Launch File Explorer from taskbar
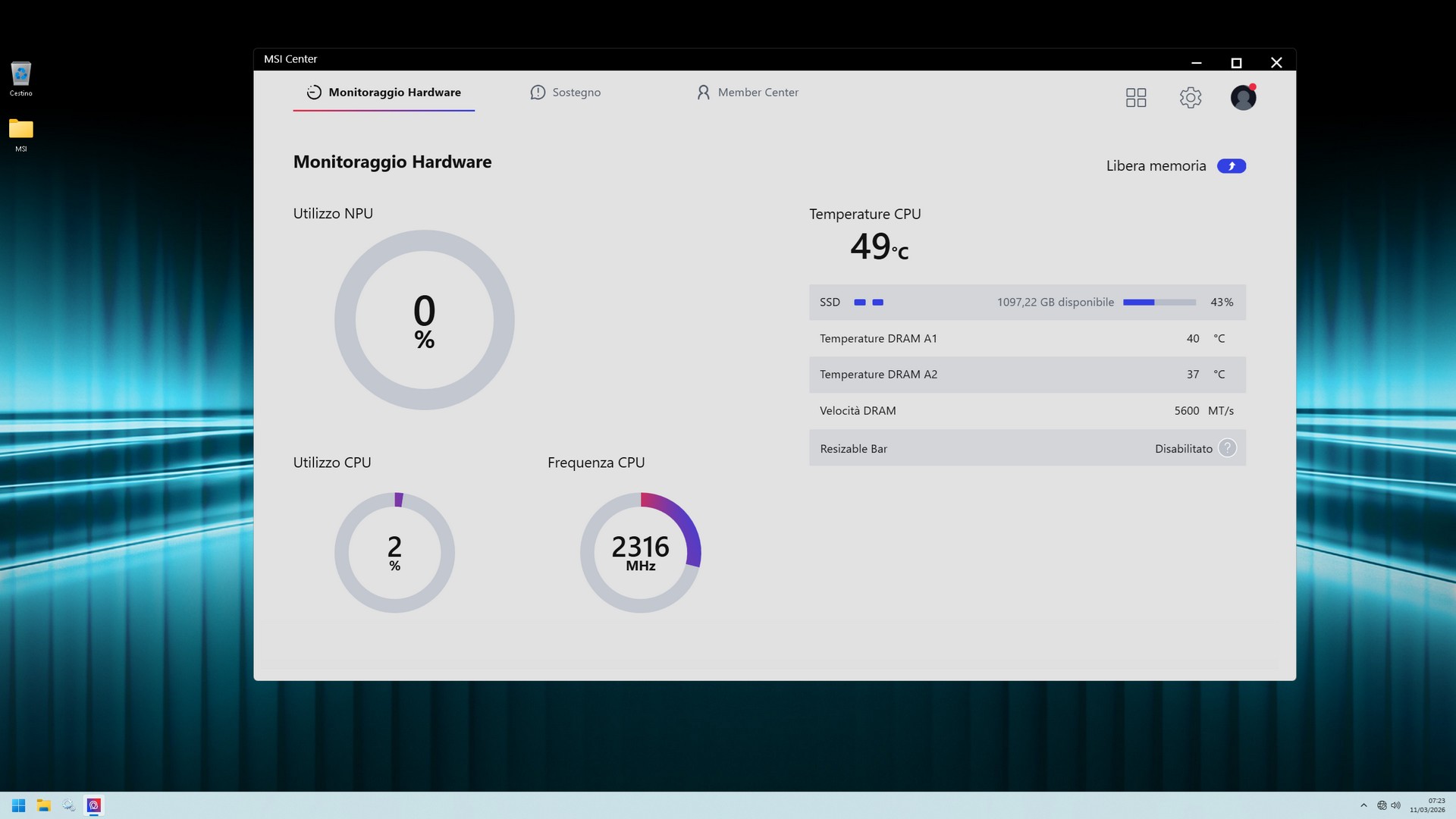Screen dimensions: 1456x819 (x=43, y=805)
